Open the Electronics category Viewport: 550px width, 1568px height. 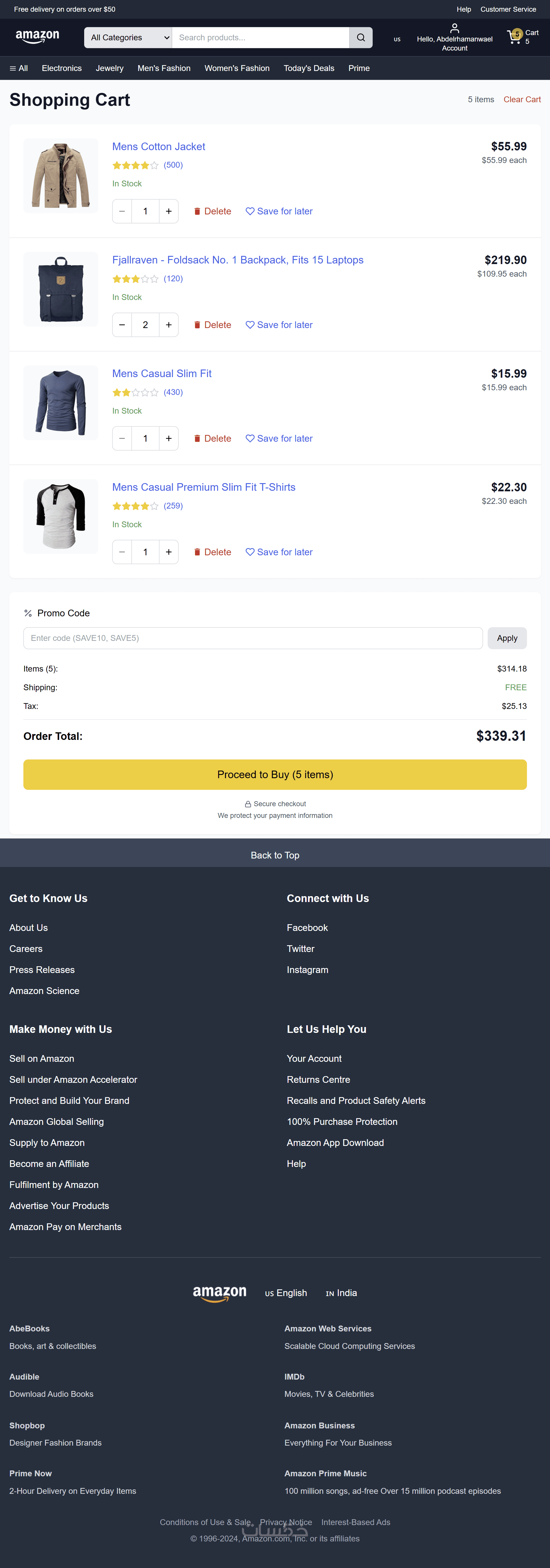click(x=62, y=68)
